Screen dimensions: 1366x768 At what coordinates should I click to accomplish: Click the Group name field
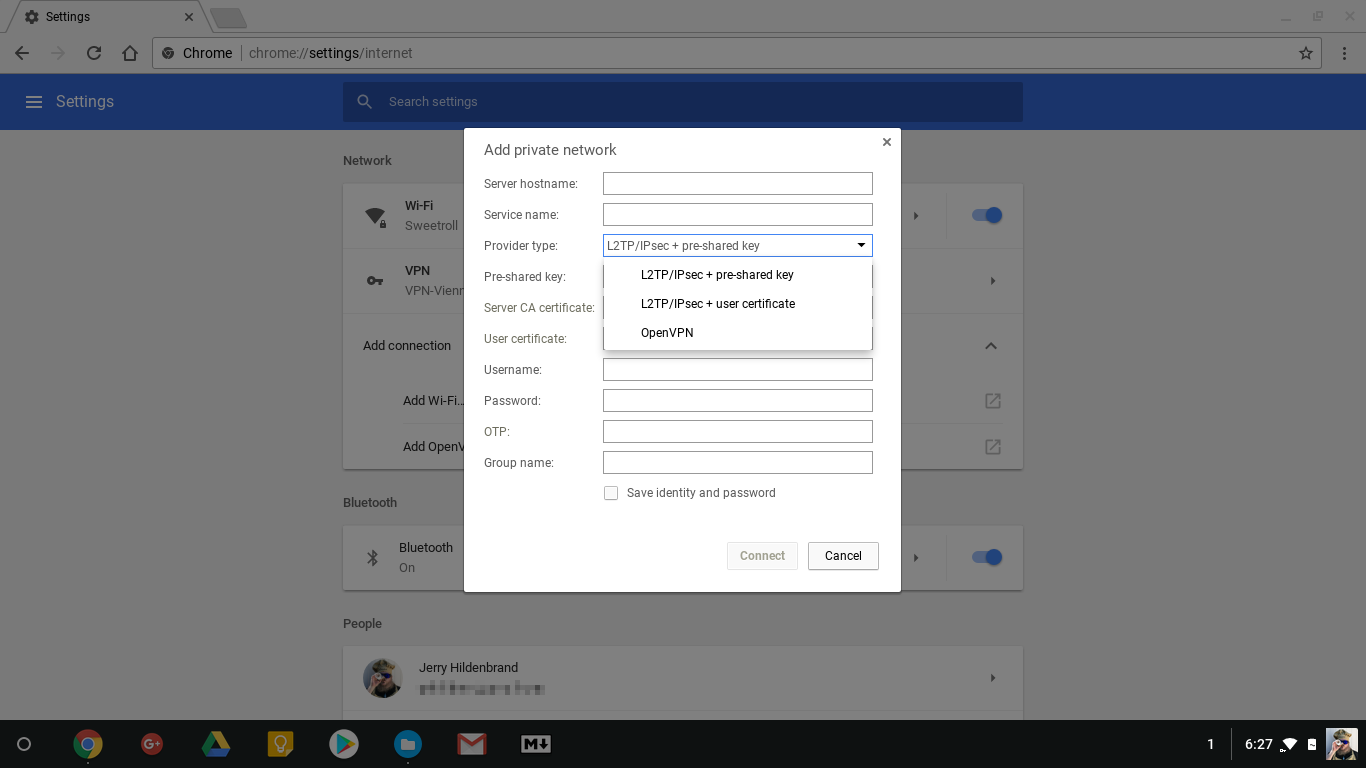click(x=738, y=463)
